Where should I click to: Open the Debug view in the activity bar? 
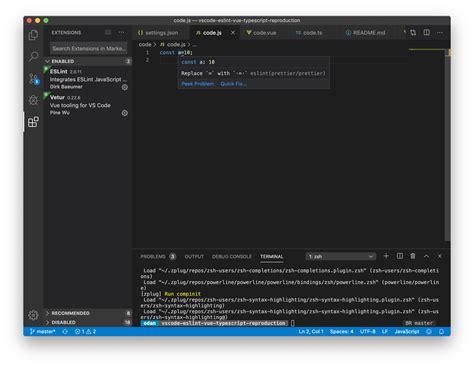pyautogui.click(x=33, y=100)
